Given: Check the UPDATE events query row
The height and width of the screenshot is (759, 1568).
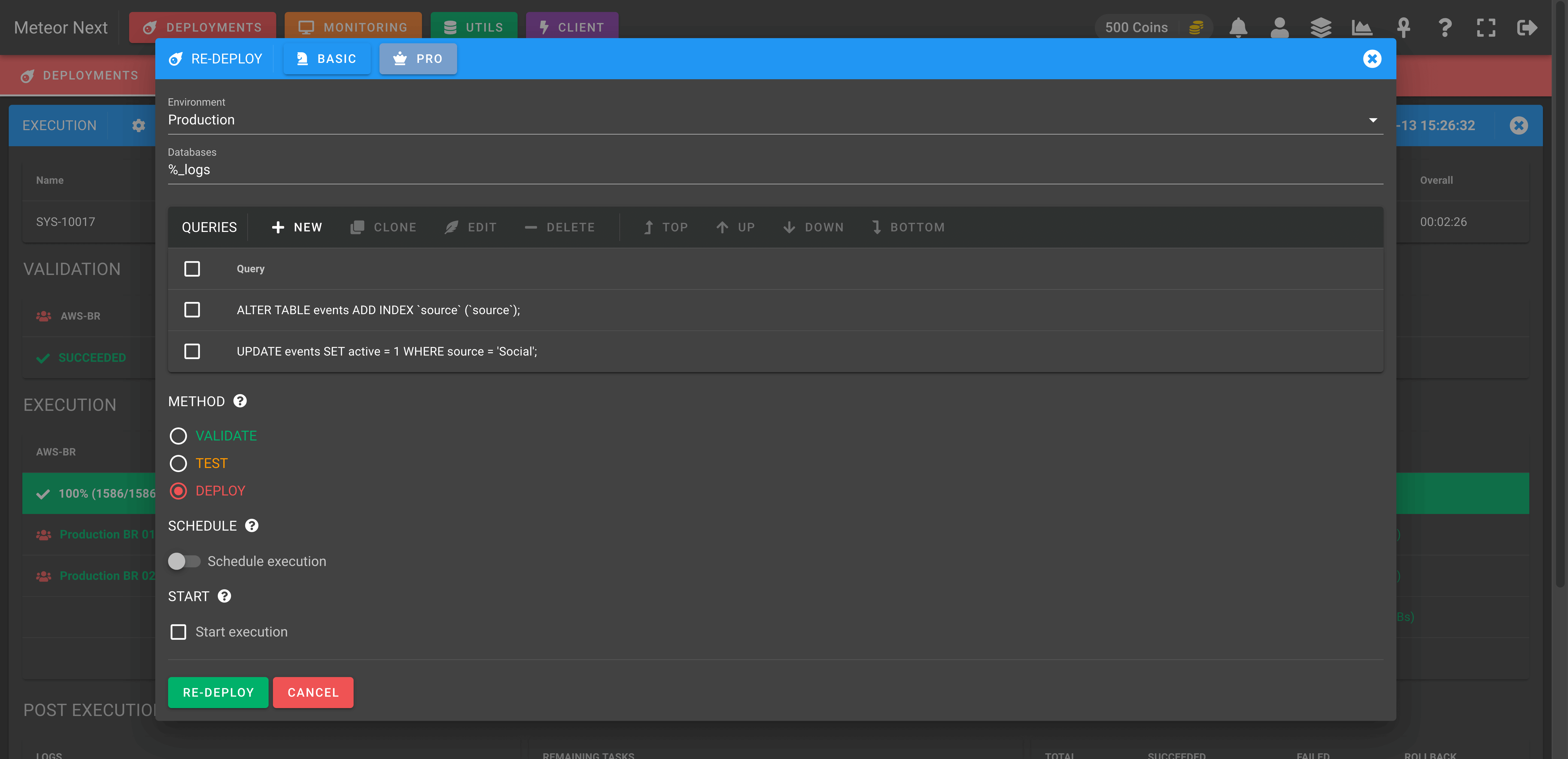Looking at the screenshot, I should [192, 351].
